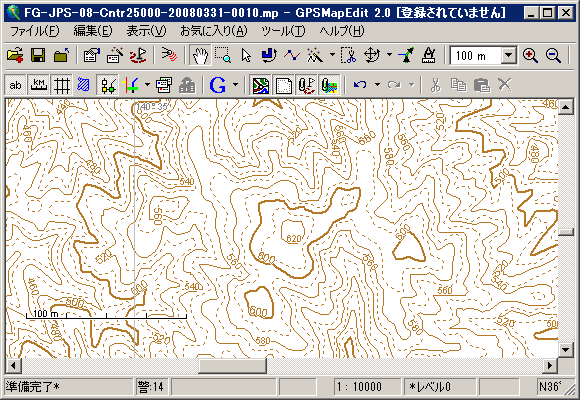Open the redo history dropdown arrow
Screen dimensions: 580x400
point(411,85)
